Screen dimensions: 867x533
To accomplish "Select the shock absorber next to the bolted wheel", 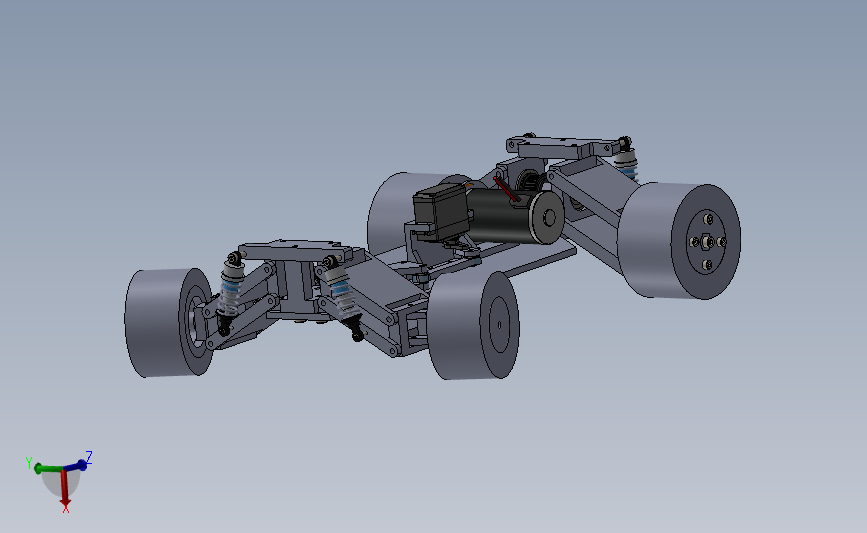I will [627, 159].
